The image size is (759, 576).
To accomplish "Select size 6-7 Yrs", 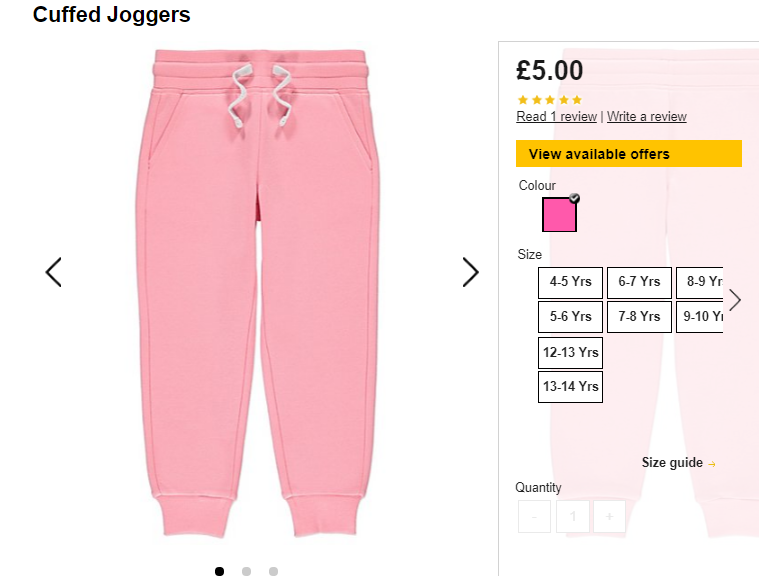I will [x=639, y=282].
